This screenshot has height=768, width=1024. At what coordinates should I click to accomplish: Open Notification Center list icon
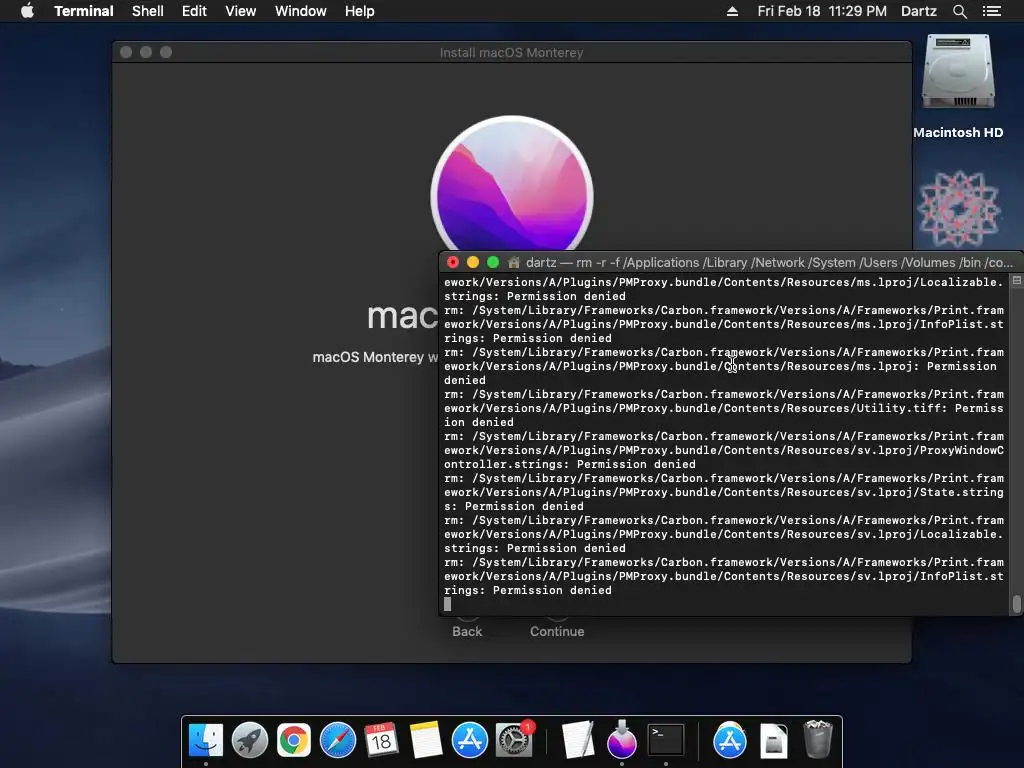pyautogui.click(x=991, y=11)
